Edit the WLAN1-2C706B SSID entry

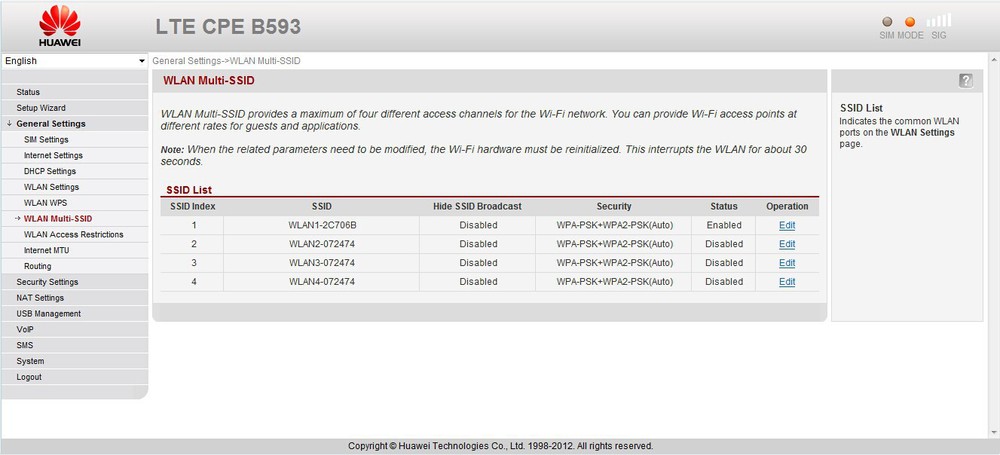787,225
